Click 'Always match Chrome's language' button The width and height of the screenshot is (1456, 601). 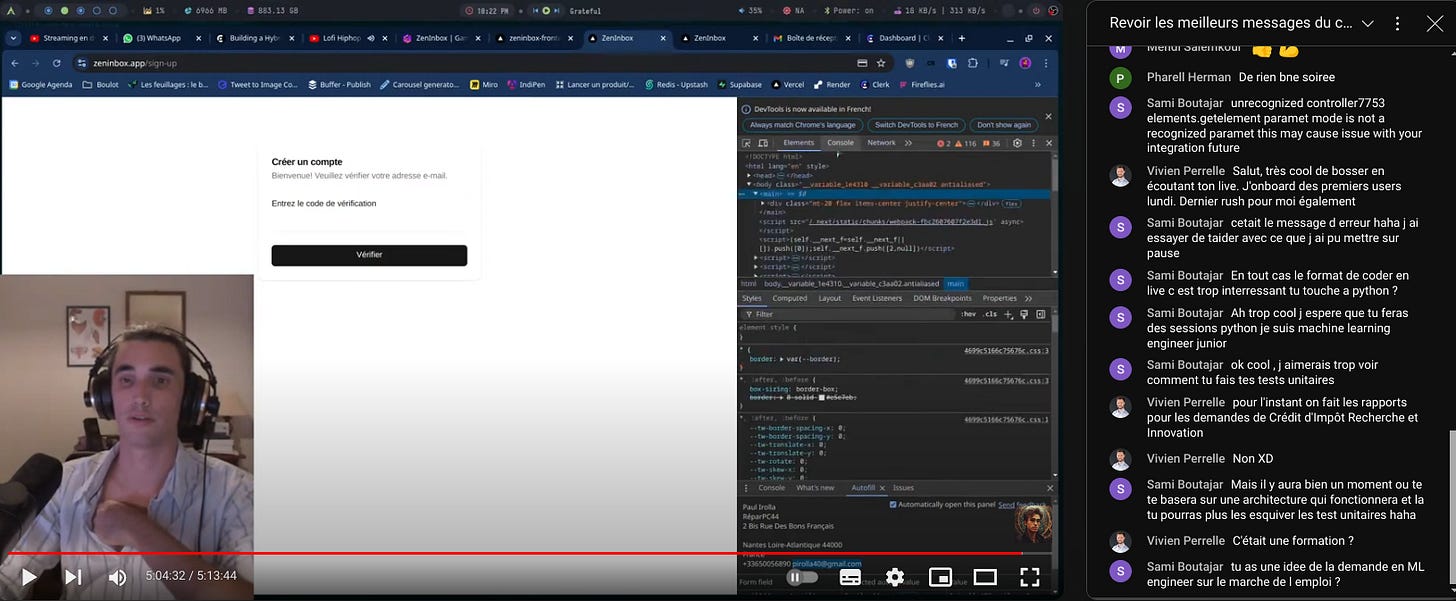click(802, 125)
